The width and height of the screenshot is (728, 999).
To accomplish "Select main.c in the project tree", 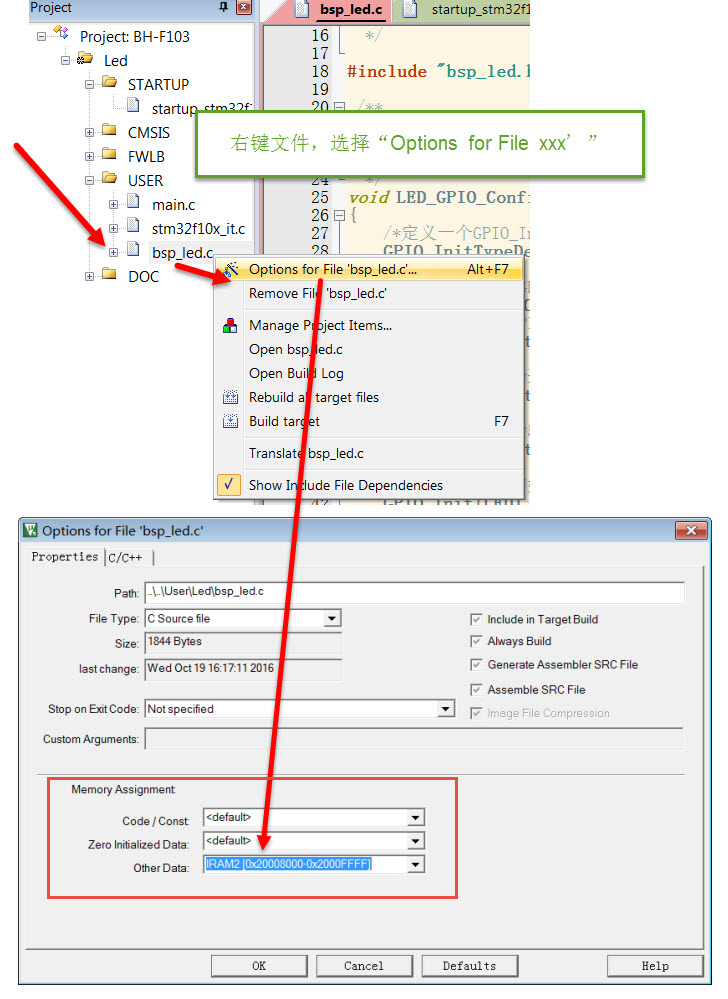I will click(173, 205).
